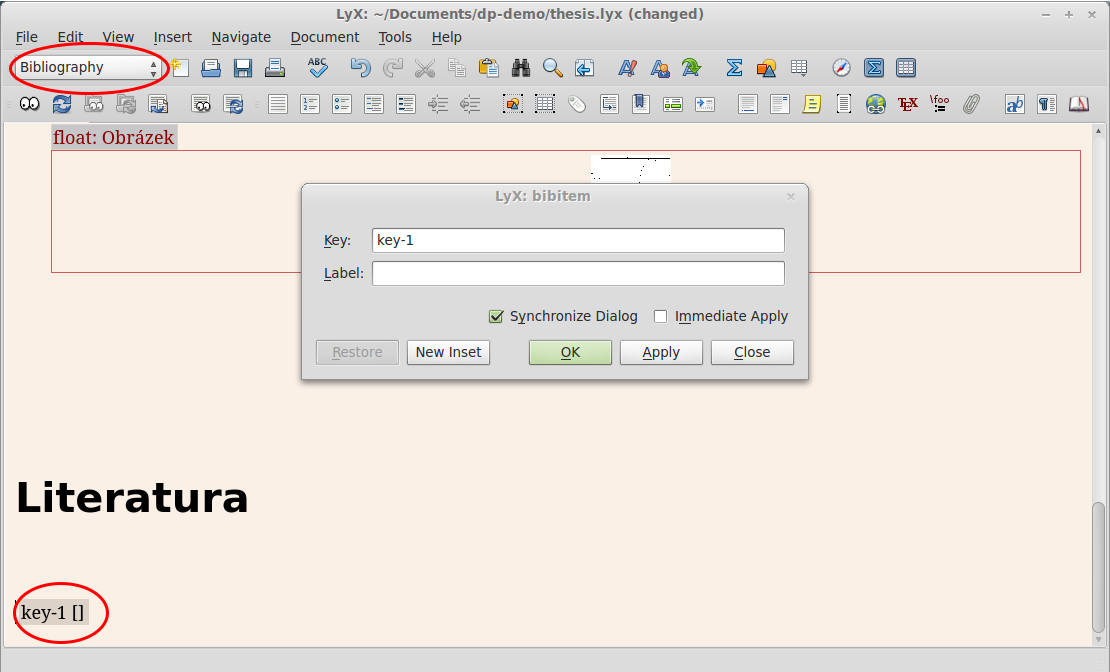
Task: Expand the insert table dropdown icon
Action: tap(906, 68)
